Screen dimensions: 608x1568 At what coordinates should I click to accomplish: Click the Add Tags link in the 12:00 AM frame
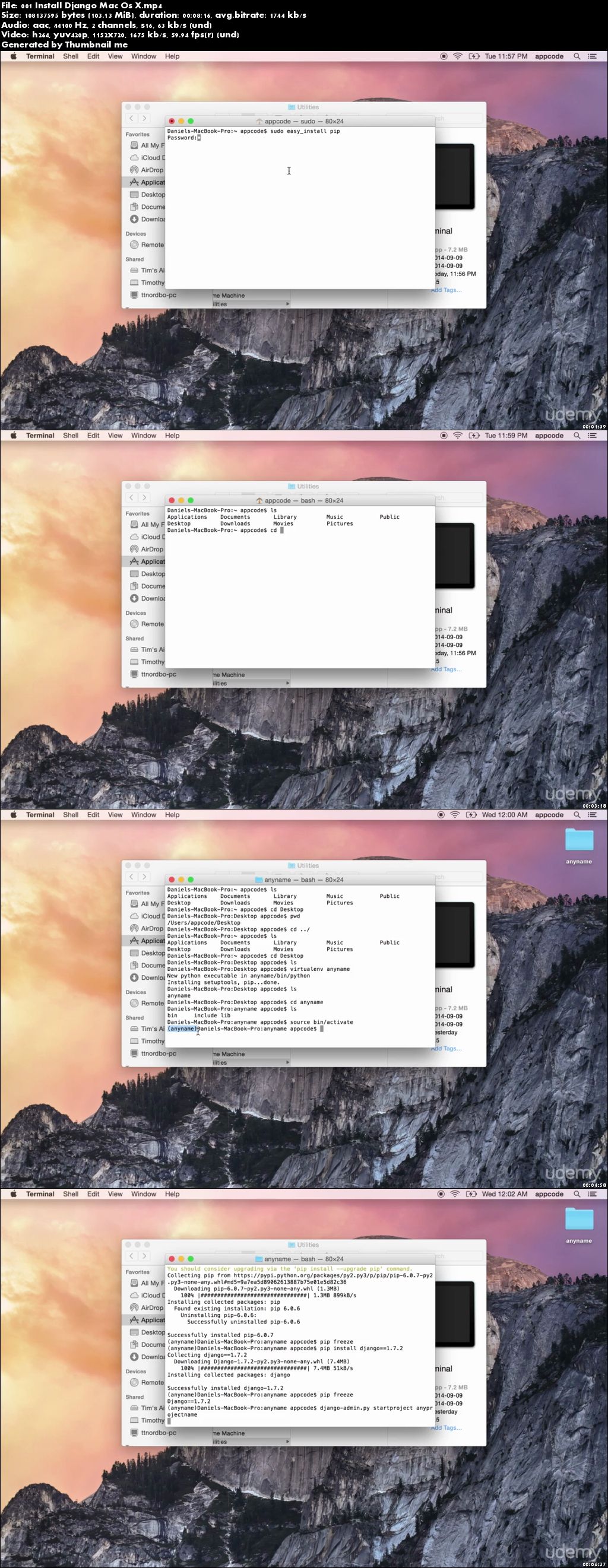[x=446, y=1048]
